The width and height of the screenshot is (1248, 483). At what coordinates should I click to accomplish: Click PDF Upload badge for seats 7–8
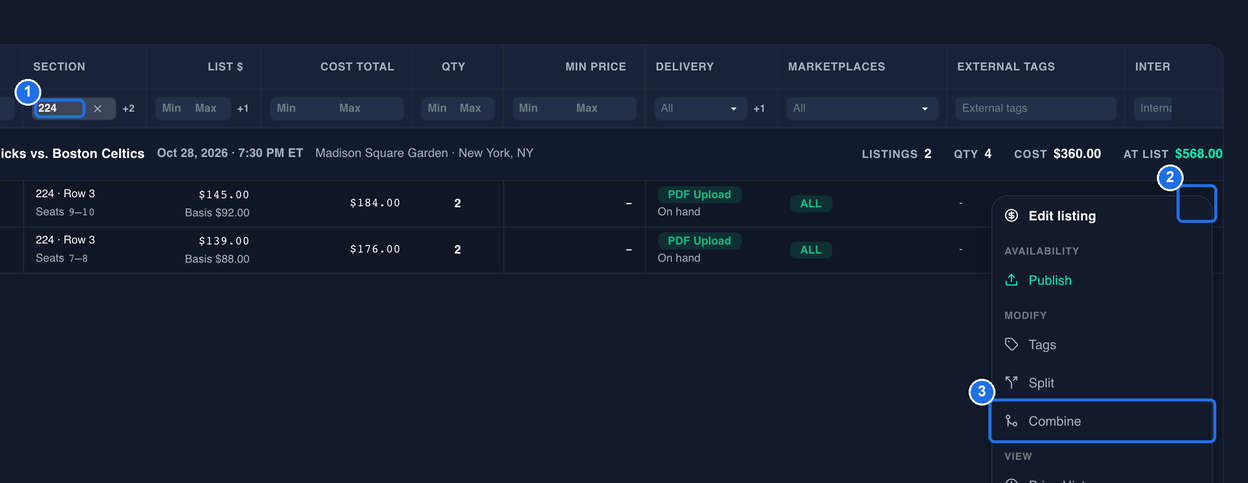tap(699, 241)
